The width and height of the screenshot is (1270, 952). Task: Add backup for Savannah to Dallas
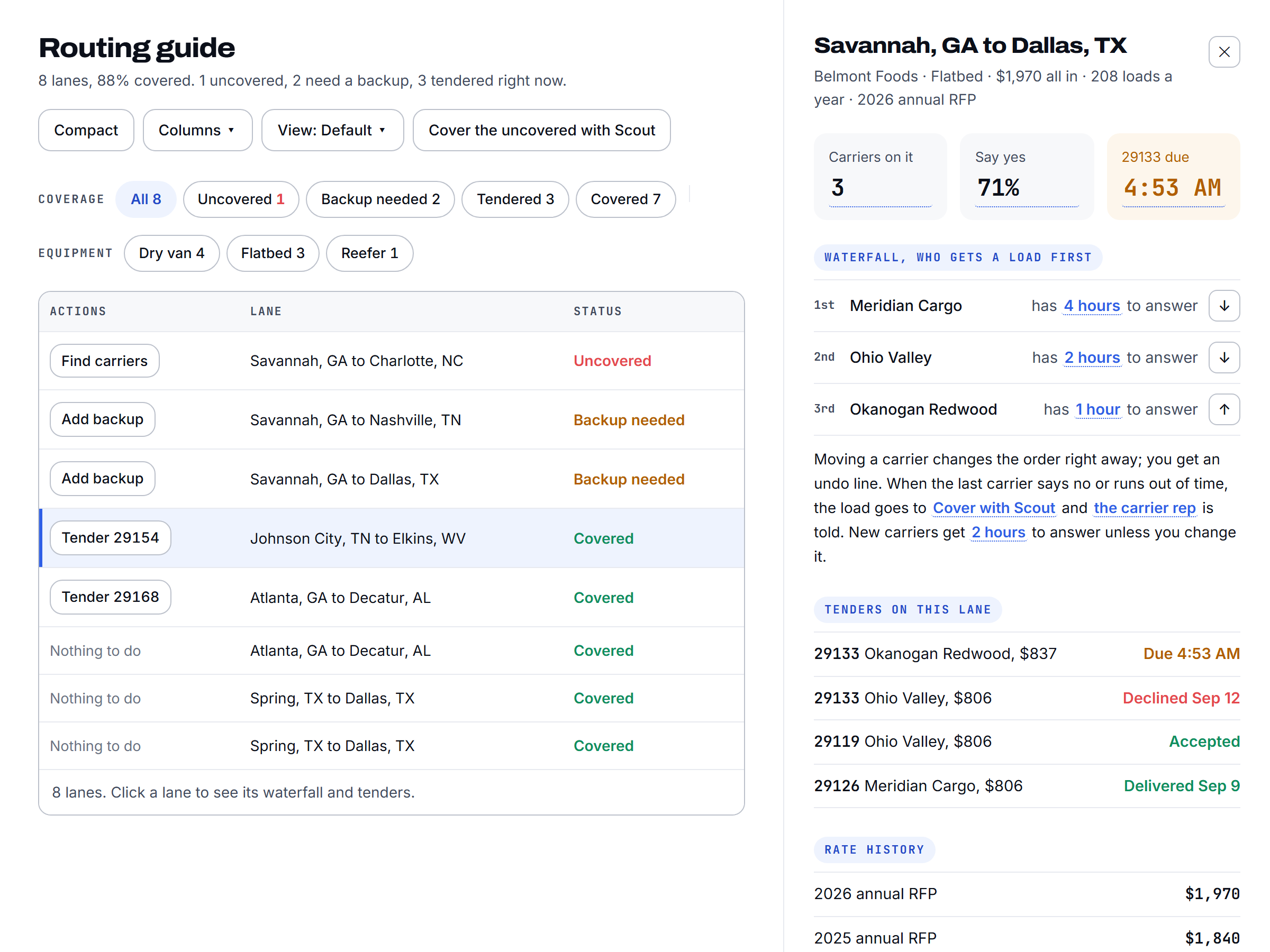coord(103,479)
